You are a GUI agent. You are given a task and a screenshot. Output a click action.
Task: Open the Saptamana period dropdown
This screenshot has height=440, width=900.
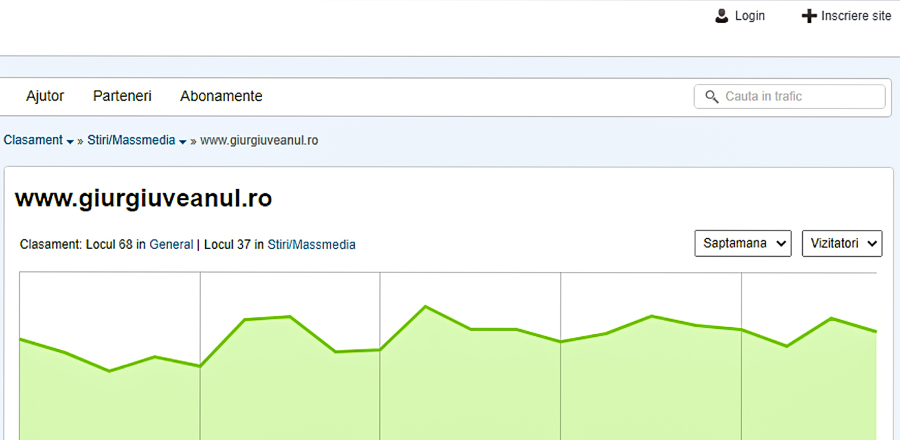[743, 244]
